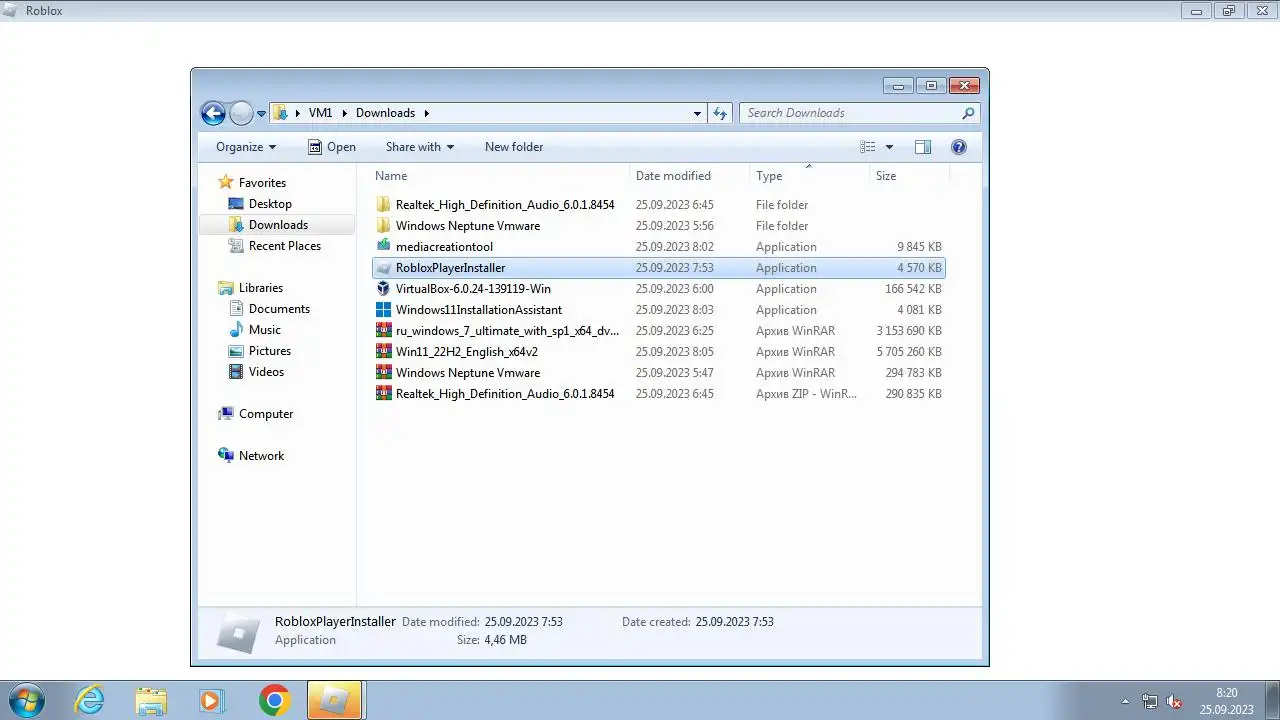
Task: Click date 25.09.2023 8:02 of mediacreationtool
Action: click(x=674, y=247)
